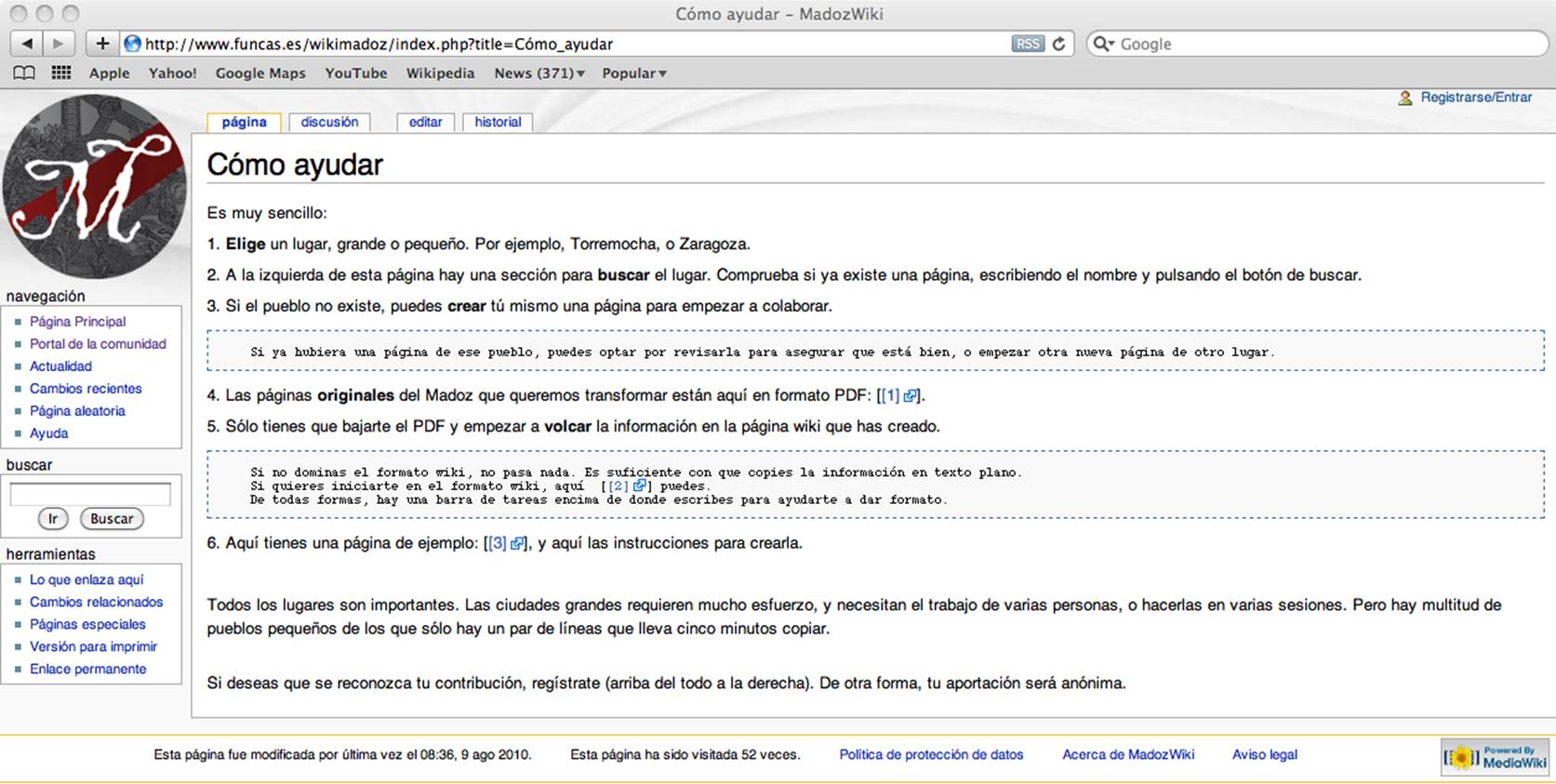Open the Cambios recientes sidebar link

(x=86, y=389)
